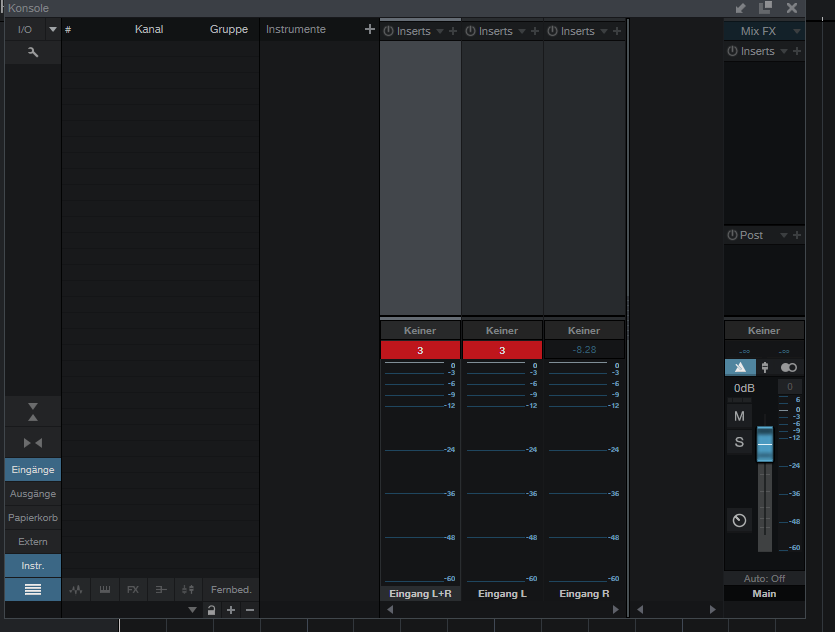Click the audio track filter waveform icon
835x632 pixels.
pos(76,590)
